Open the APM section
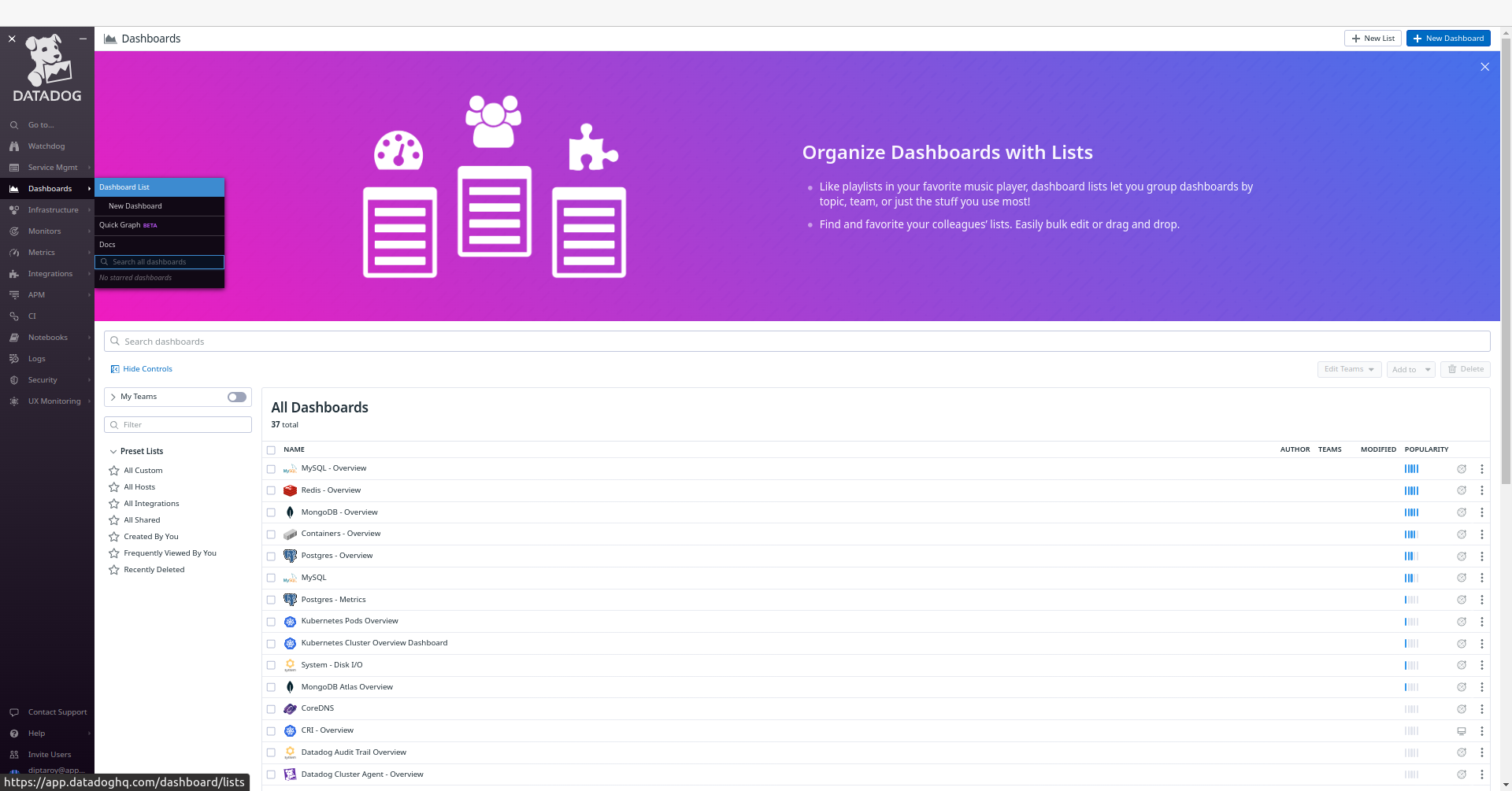The height and width of the screenshot is (791, 1512). coord(35,294)
